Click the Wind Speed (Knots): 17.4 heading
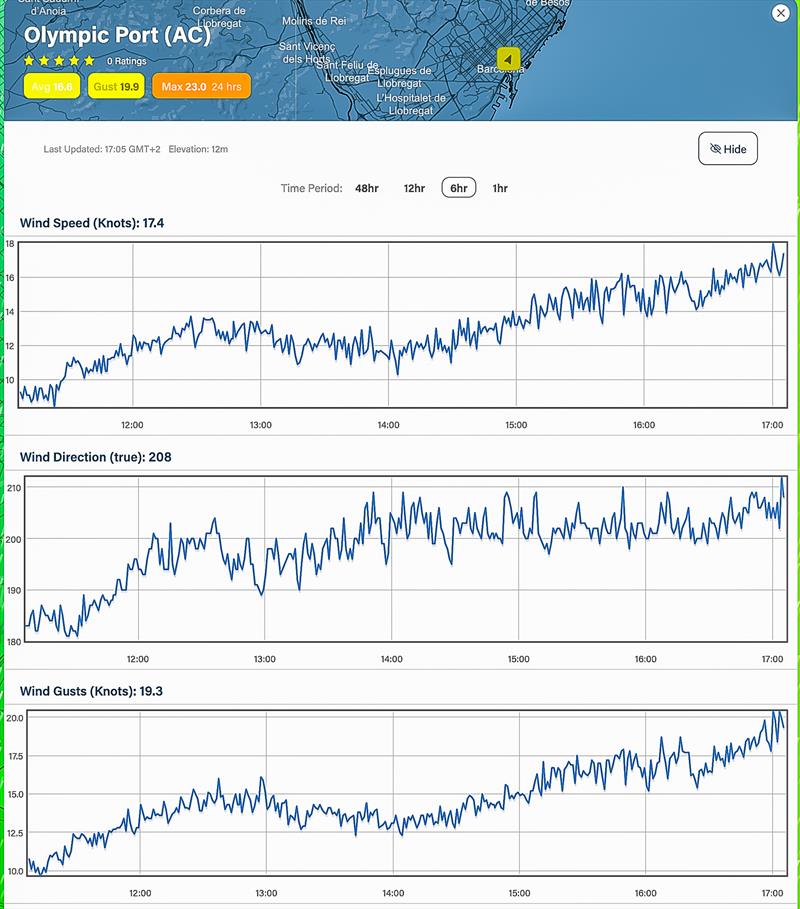800x909 pixels. [92, 223]
